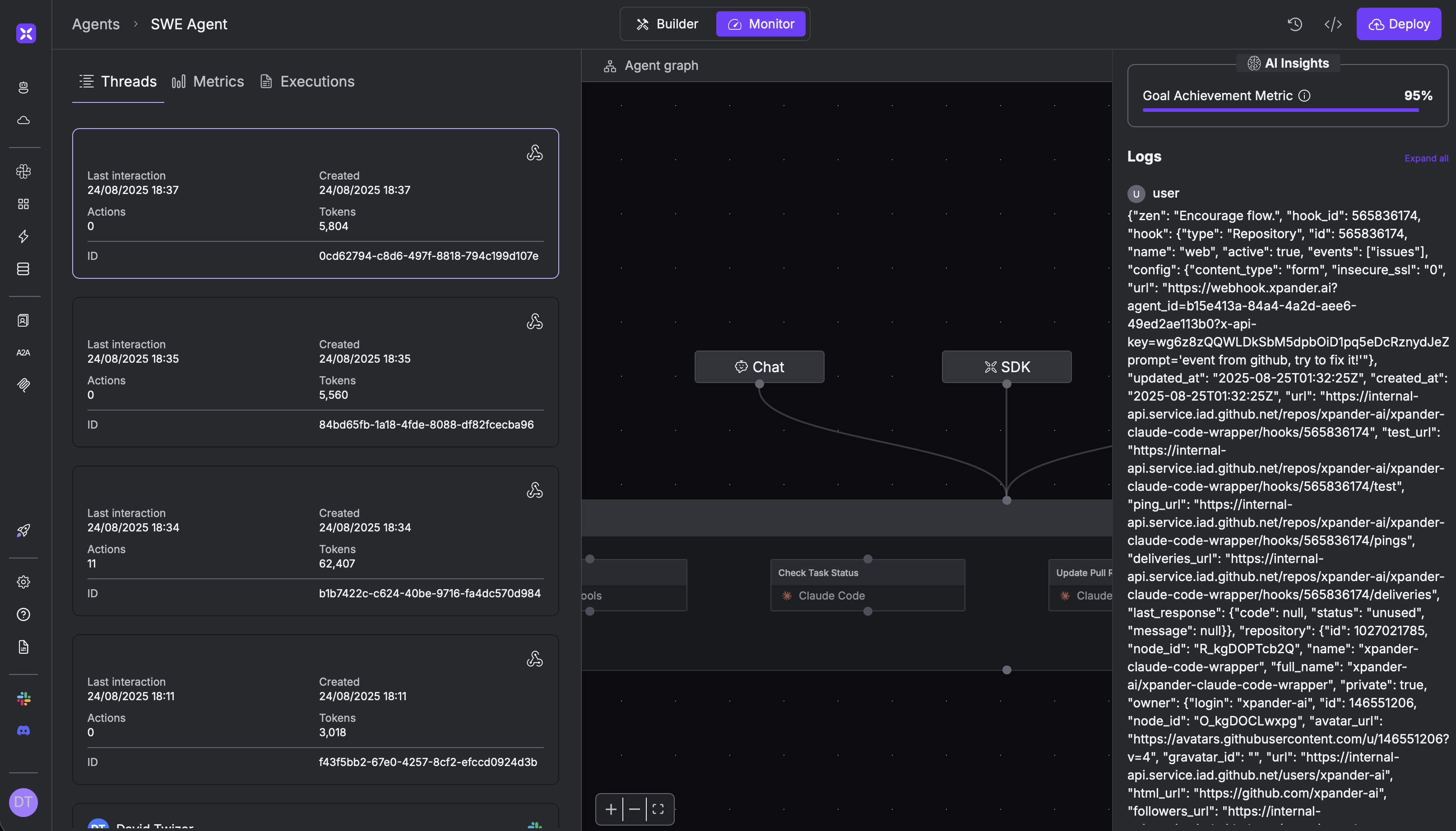
Task: Open the Agents robot icon in sidebar
Action: (x=23, y=88)
